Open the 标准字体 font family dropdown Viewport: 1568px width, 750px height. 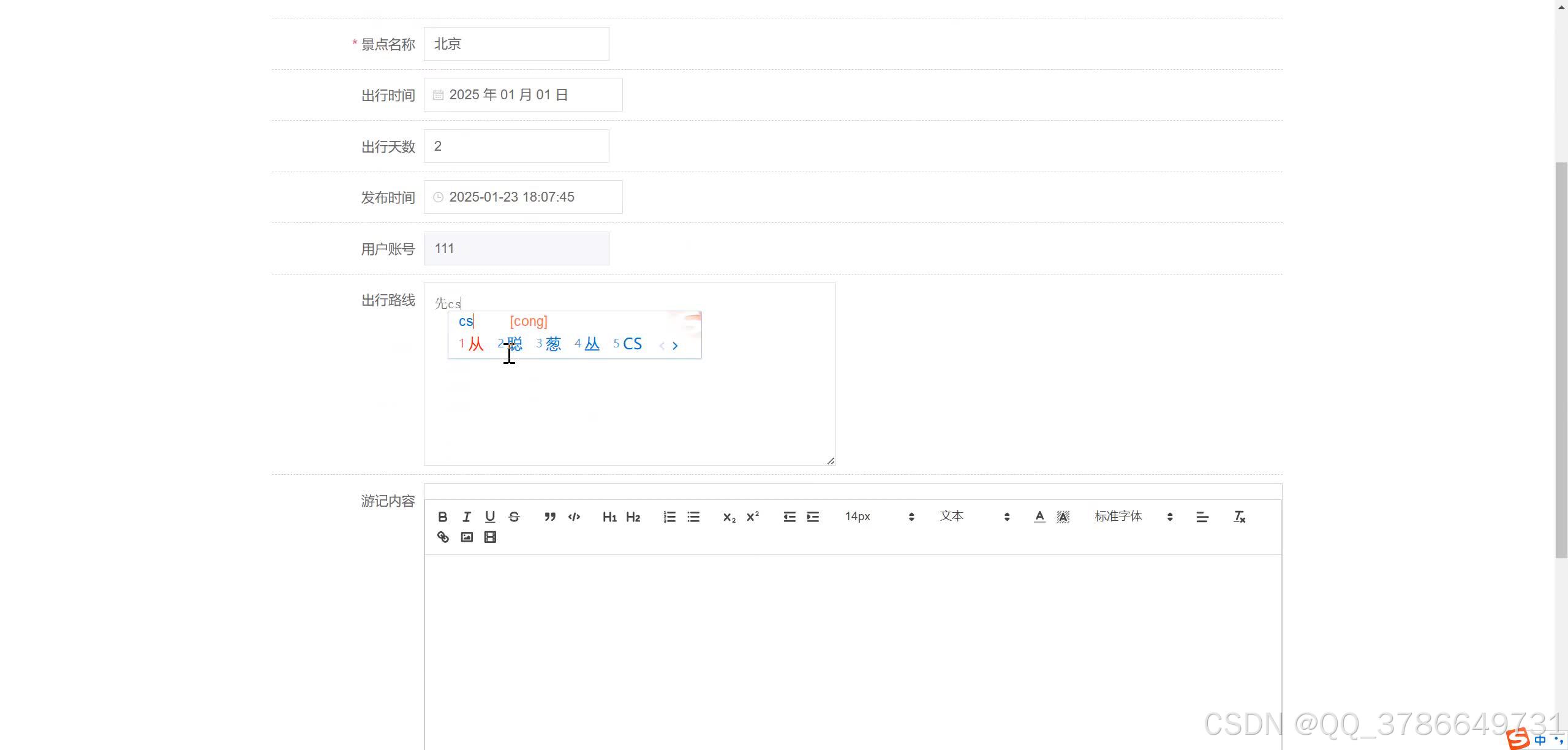click(x=1134, y=517)
